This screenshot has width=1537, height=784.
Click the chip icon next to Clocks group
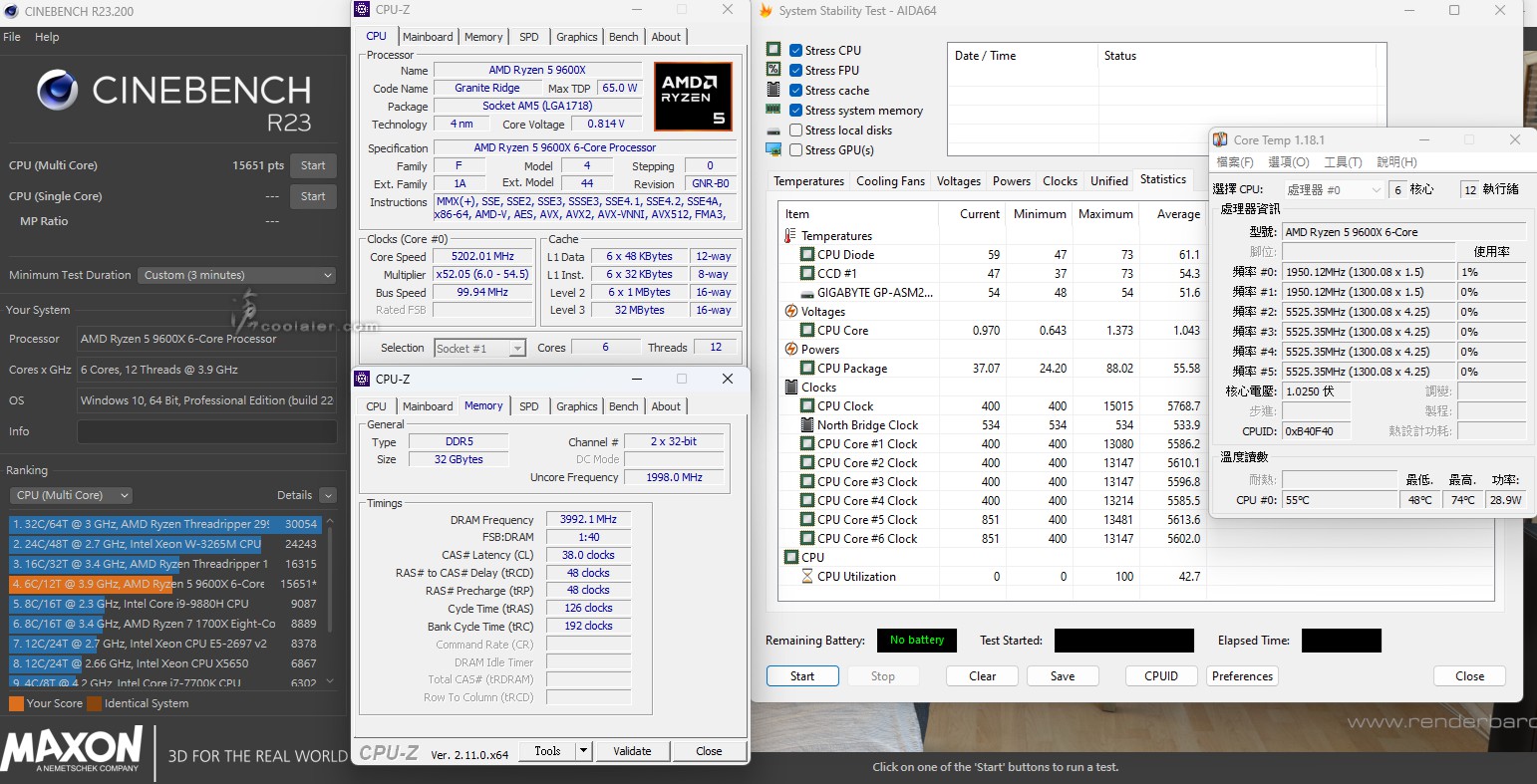coord(792,388)
